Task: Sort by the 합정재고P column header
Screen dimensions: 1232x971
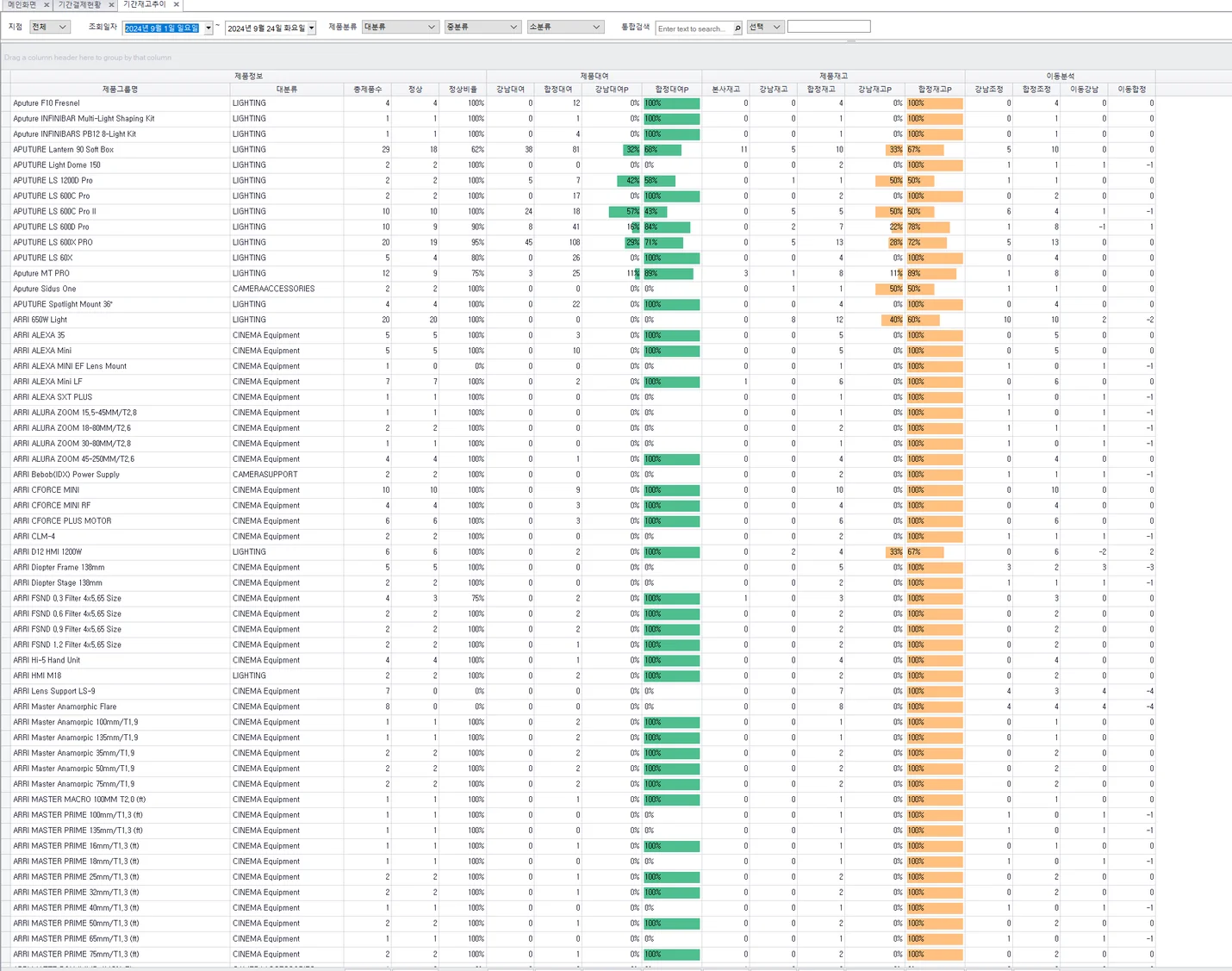Action: pos(935,89)
